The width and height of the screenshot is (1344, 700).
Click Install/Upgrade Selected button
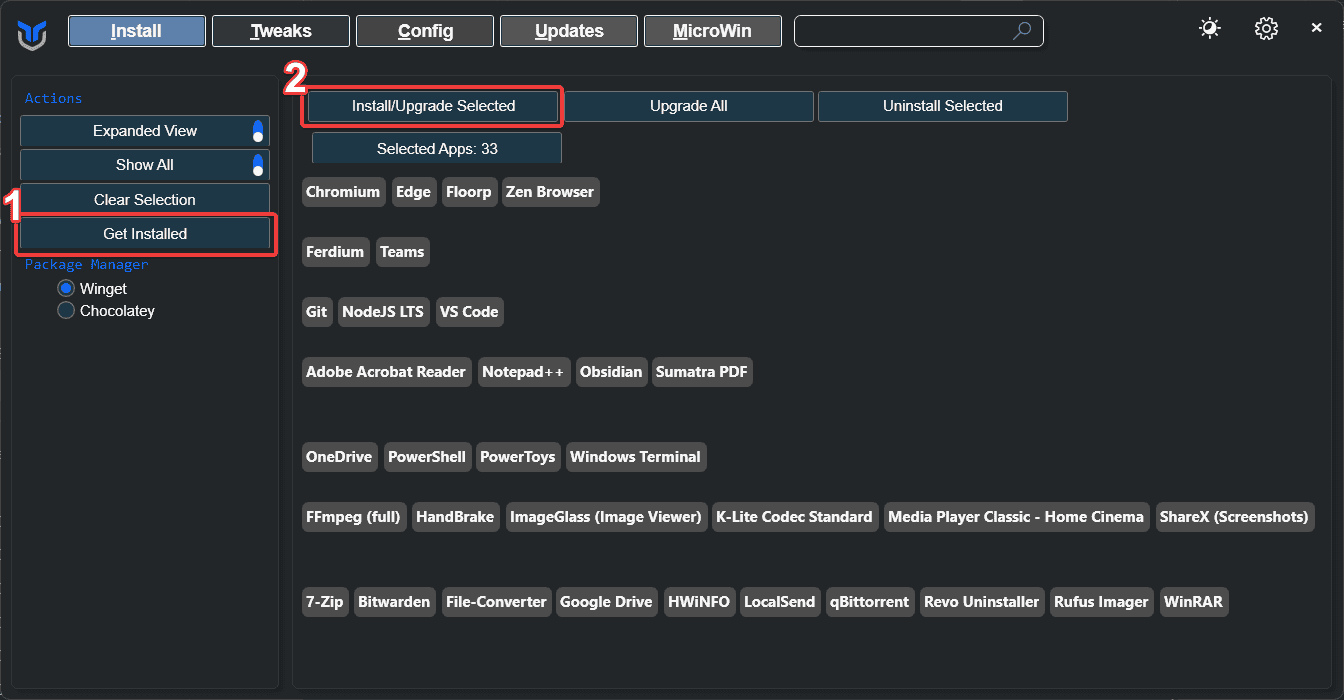(x=433, y=106)
